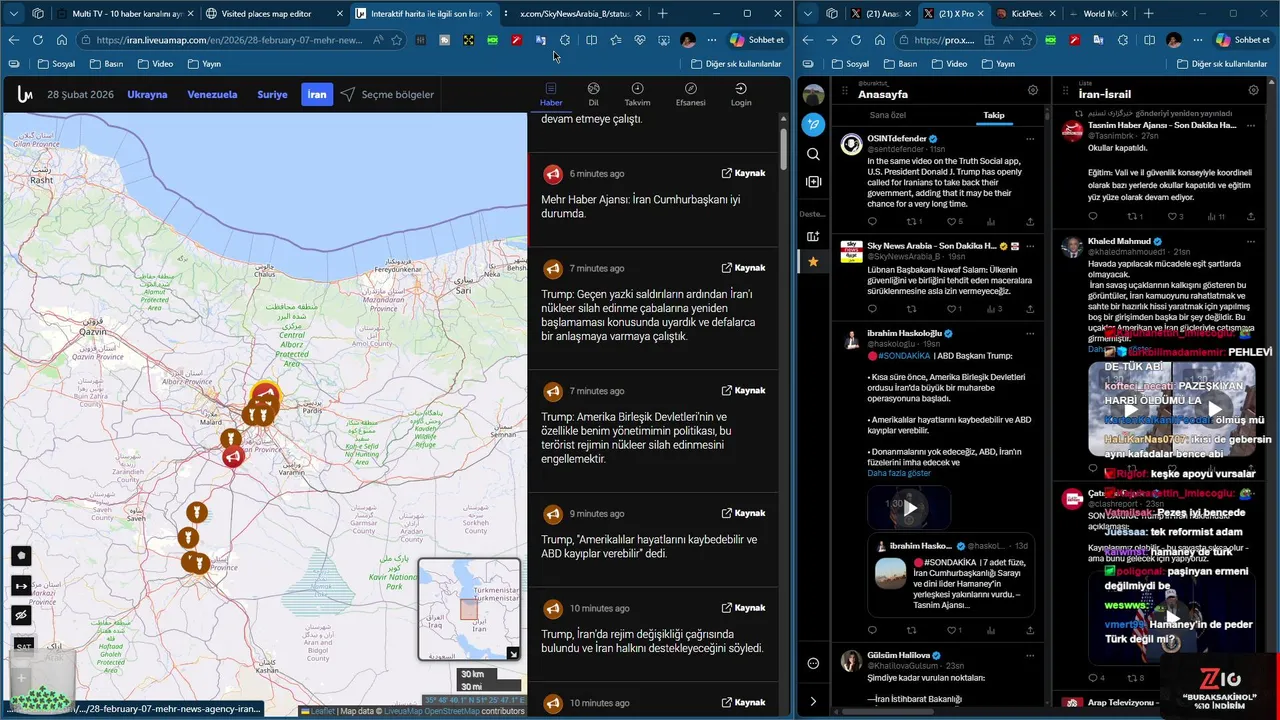
Task: Open Sohbet et Copilot in right browser
Action: point(1243,40)
